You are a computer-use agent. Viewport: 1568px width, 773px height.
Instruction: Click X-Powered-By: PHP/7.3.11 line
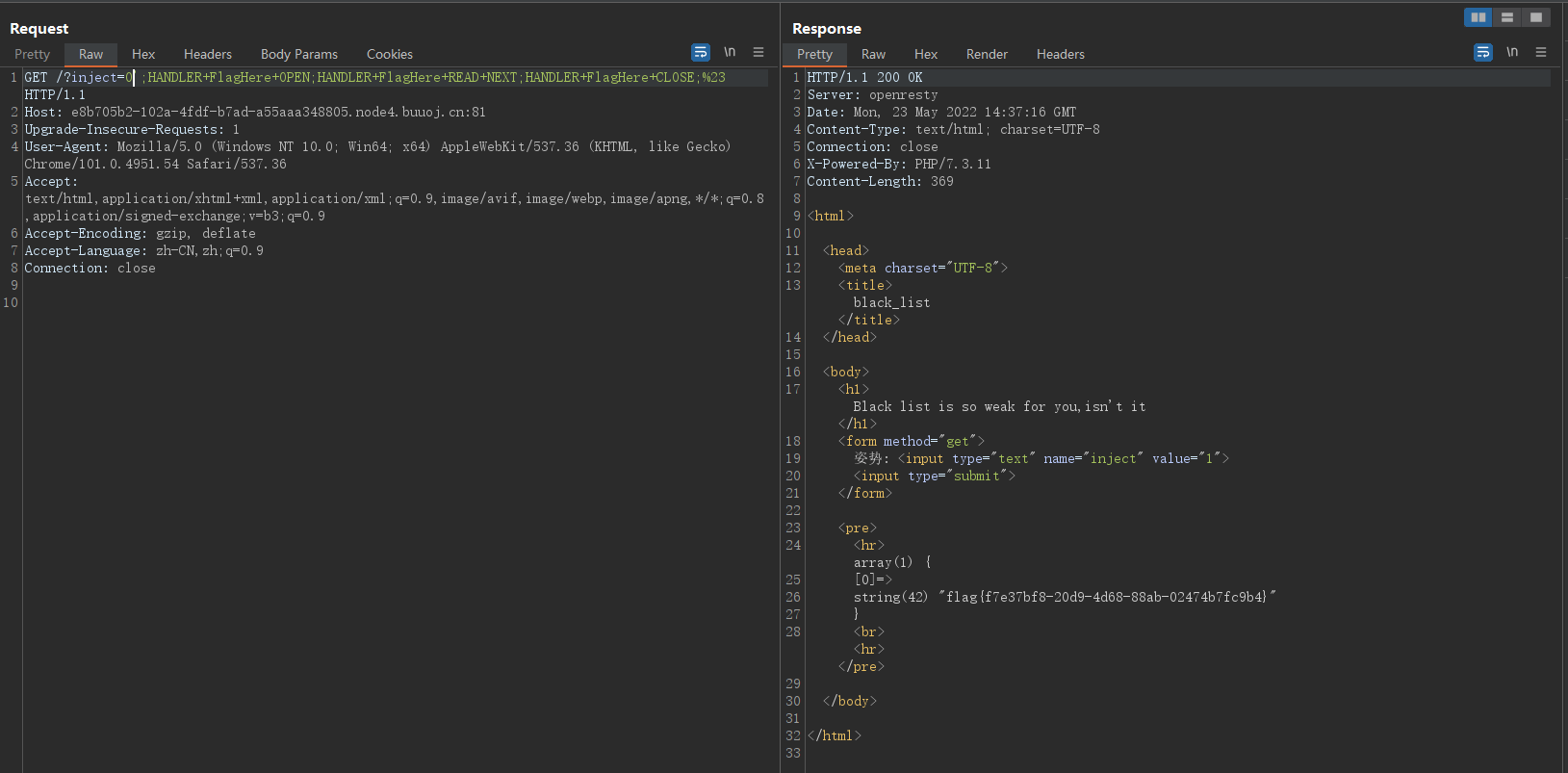899,164
